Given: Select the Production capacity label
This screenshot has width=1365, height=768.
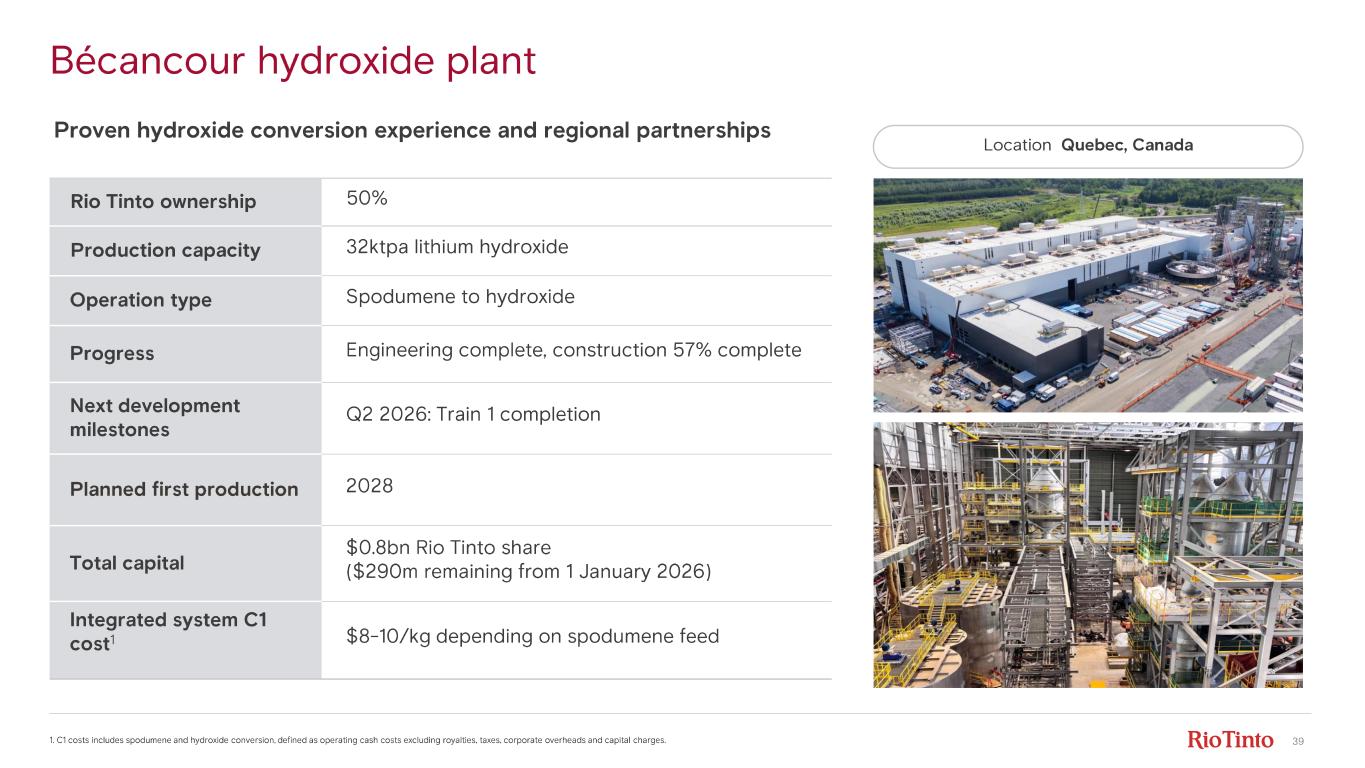Looking at the screenshot, I should [x=165, y=250].
